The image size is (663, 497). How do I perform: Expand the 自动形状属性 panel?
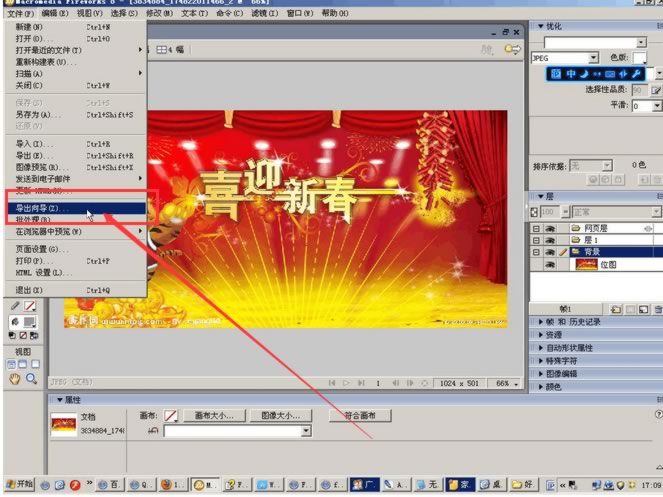click(540, 348)
